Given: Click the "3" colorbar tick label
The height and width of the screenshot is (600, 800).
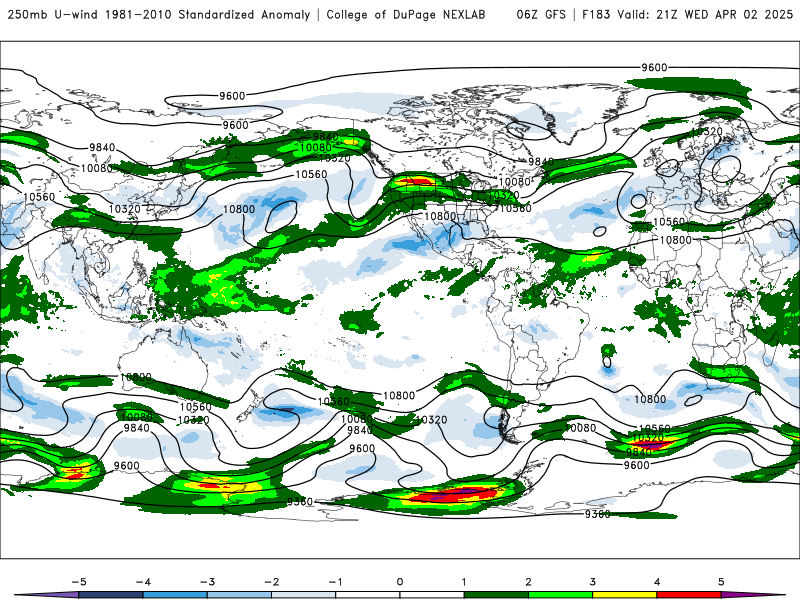Looking at the screenshot, I should coord(592,582).
